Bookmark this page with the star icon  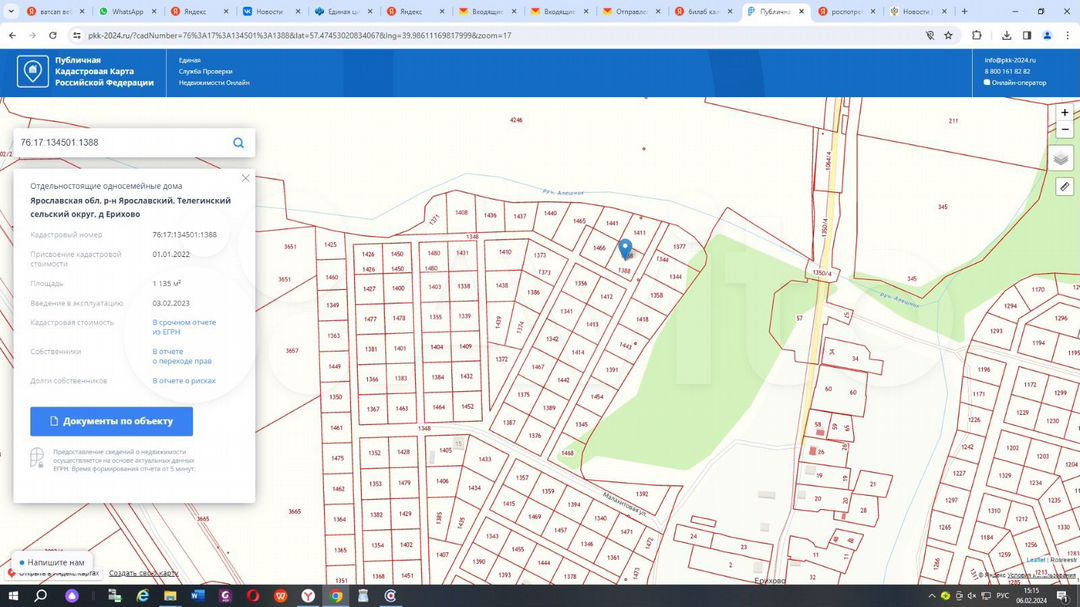948,35
